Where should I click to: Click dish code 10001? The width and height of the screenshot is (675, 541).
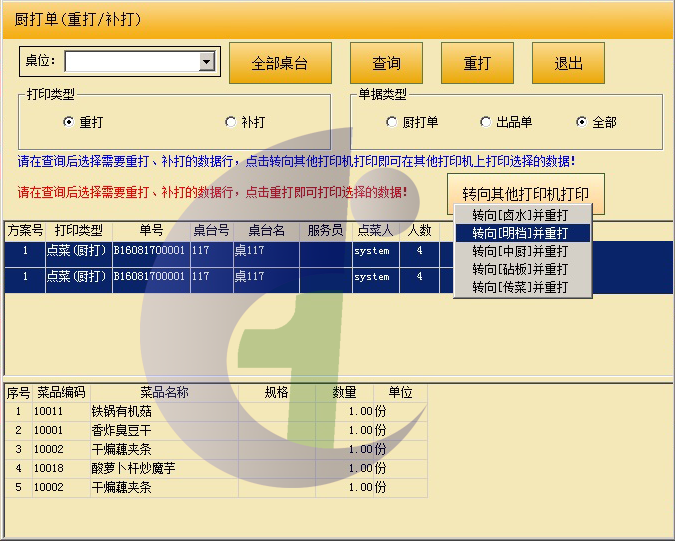click(48, 430)
